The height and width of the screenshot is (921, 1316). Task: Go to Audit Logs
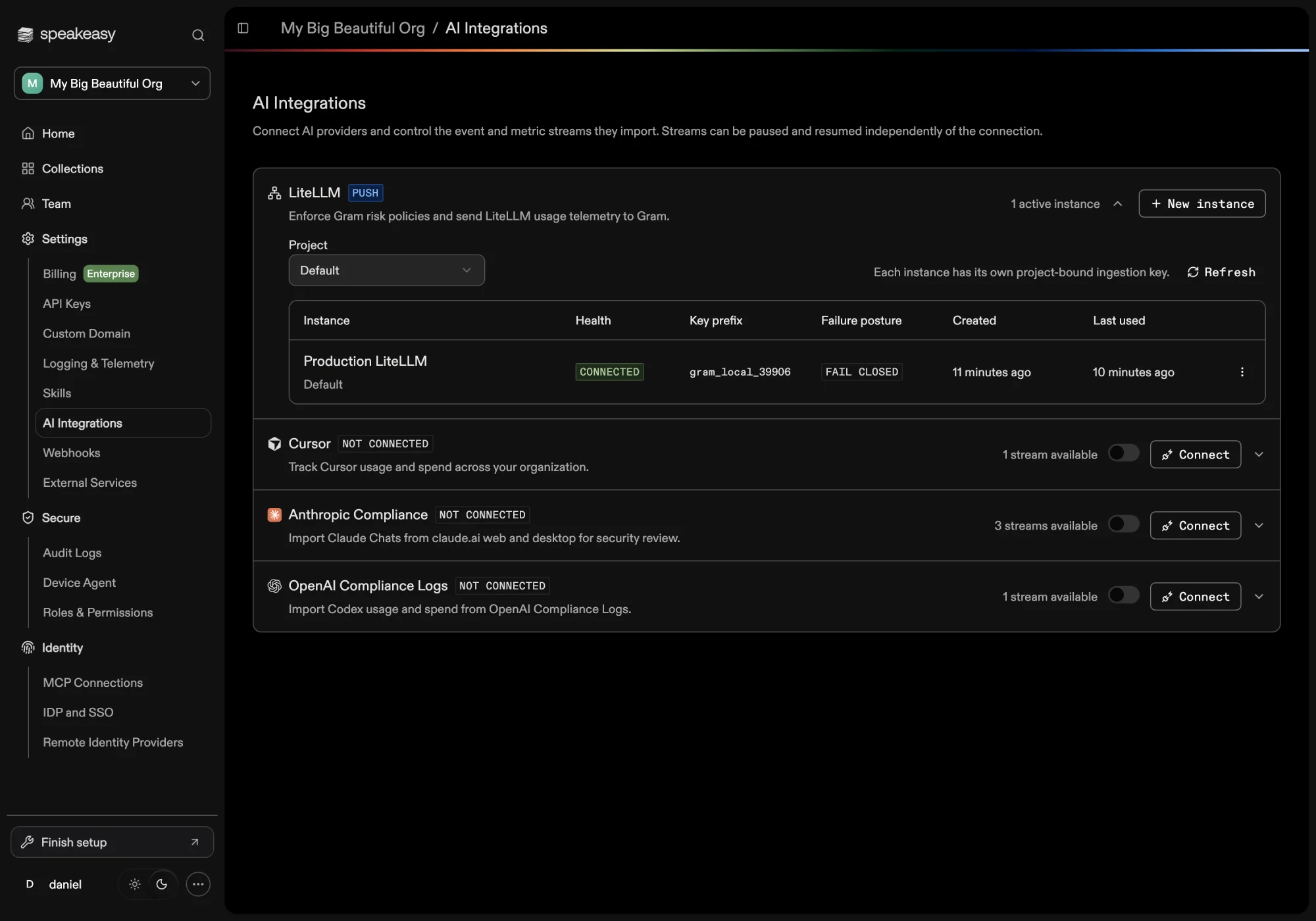72,553
